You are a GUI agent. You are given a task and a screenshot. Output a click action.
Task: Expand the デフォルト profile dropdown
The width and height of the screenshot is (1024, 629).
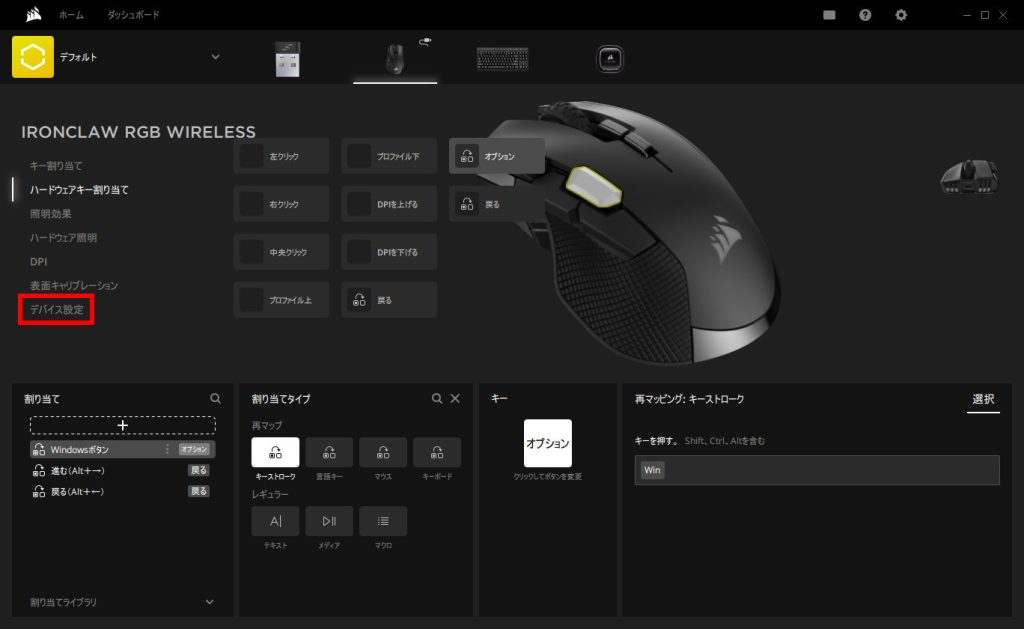tap(215, 57)
